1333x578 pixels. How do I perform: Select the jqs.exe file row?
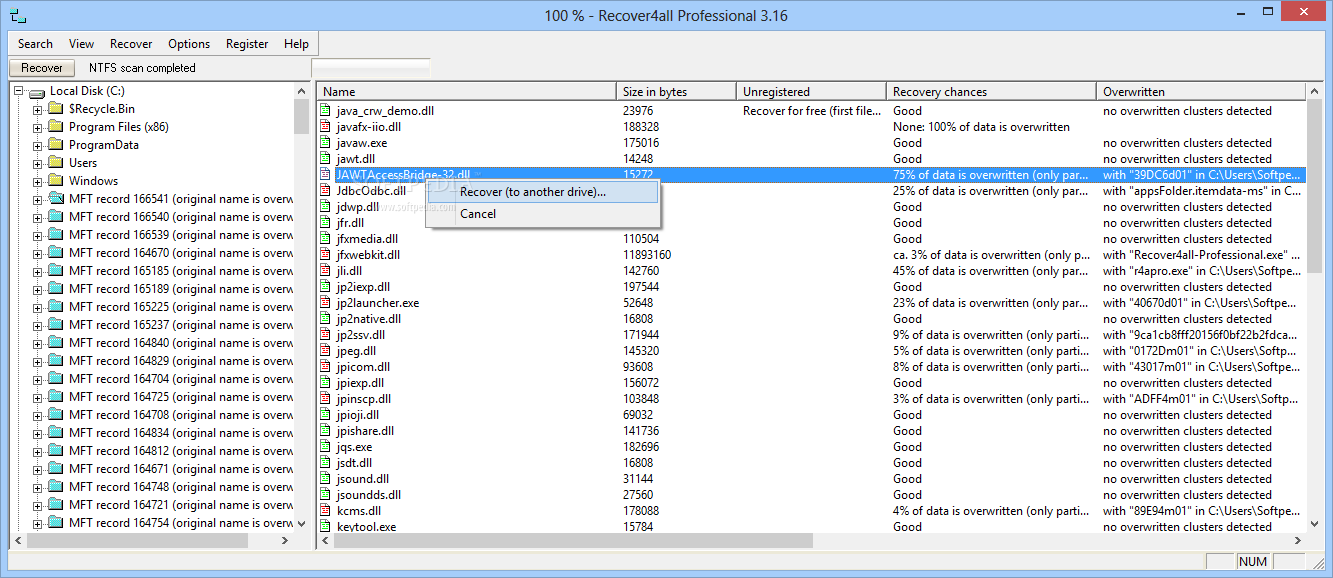click(x=811, y=447)
